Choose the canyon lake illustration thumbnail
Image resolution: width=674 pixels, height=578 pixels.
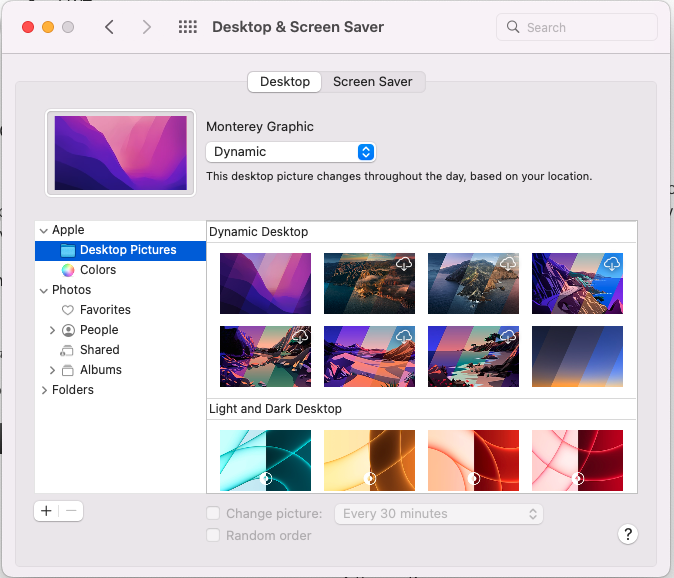pos(265,356)
